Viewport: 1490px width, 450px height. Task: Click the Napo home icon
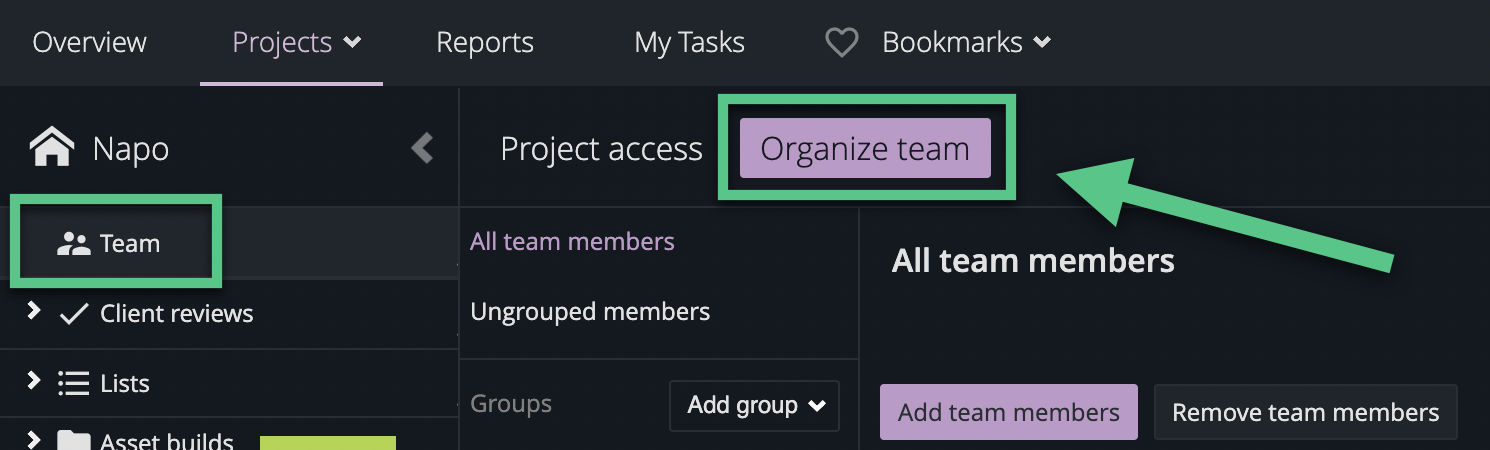pyautogui.click(x=52, y=149)
